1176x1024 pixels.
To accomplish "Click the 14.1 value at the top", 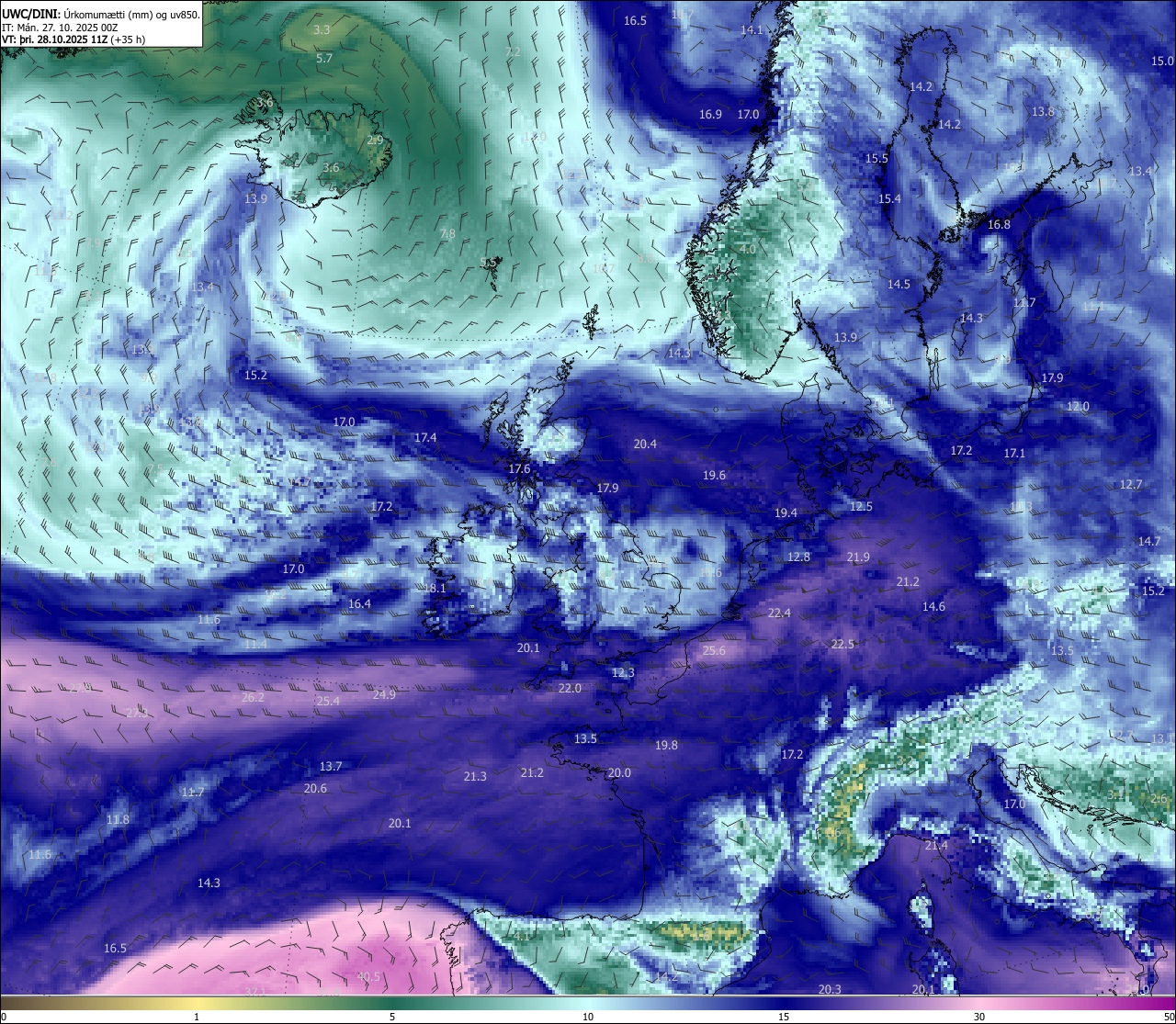I will click(x=752, y=30).
